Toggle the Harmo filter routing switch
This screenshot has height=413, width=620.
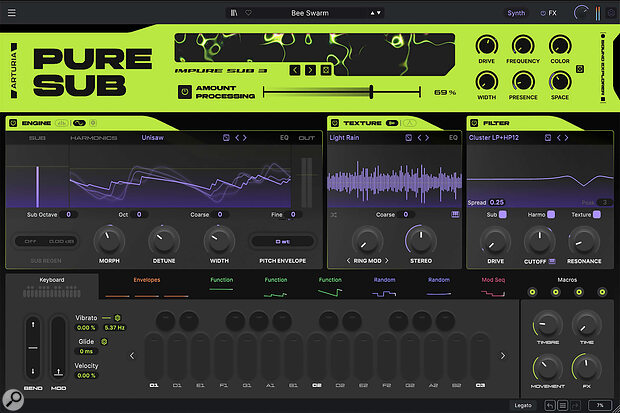[x=551, y=214]
